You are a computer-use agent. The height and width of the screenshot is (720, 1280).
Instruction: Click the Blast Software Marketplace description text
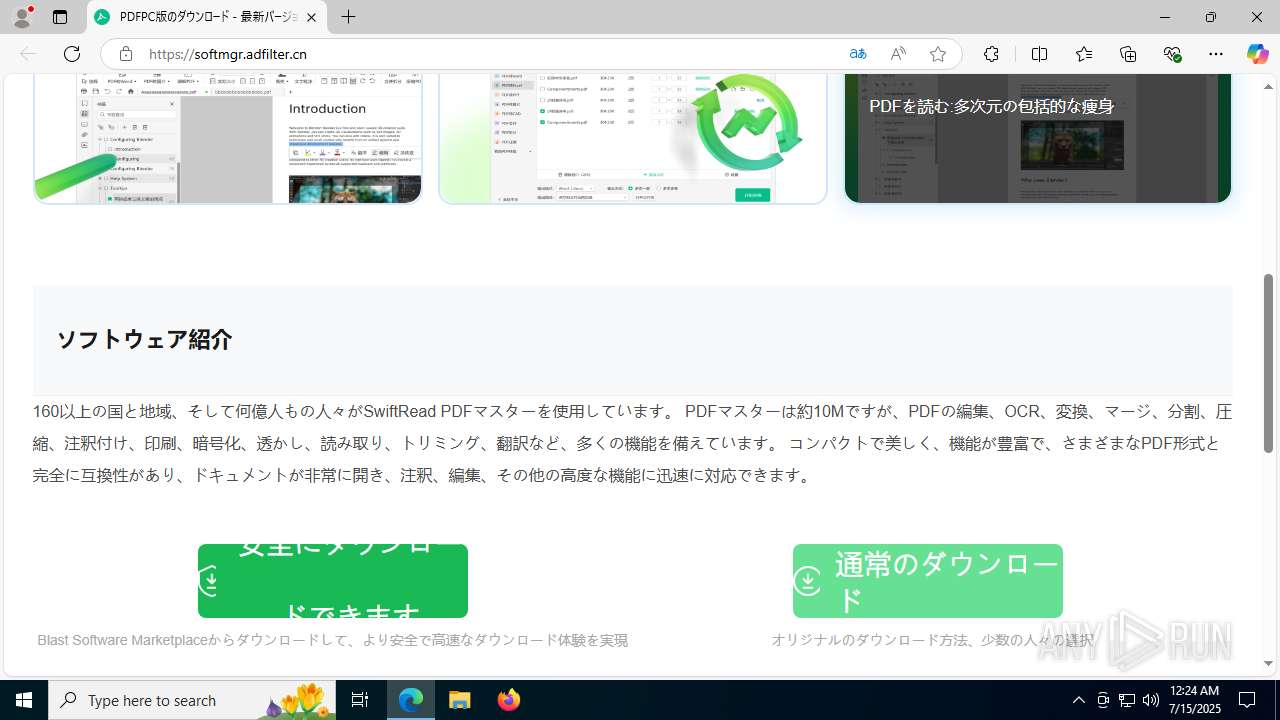tap(333, 640)
